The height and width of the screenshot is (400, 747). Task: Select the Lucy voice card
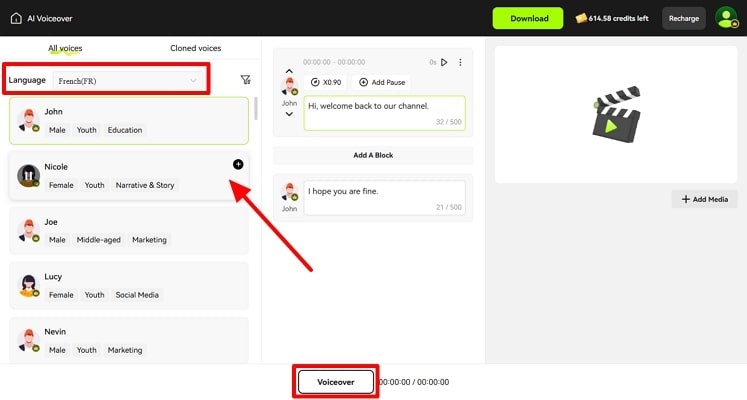click(129, 286)
